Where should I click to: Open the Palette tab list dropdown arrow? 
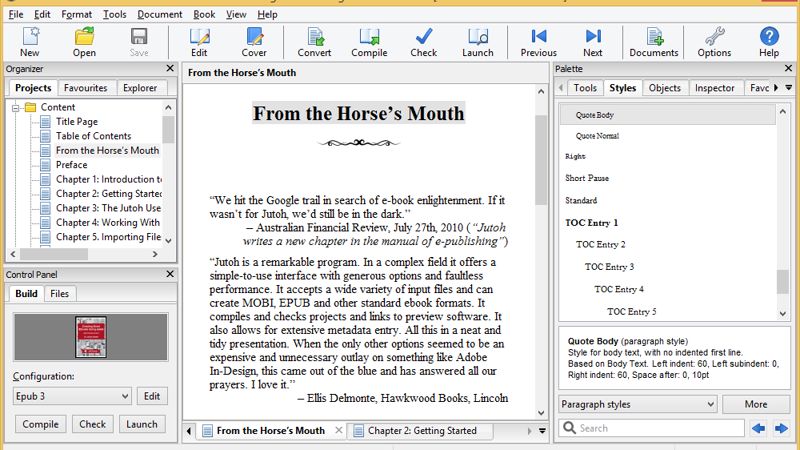coord(789,88)
